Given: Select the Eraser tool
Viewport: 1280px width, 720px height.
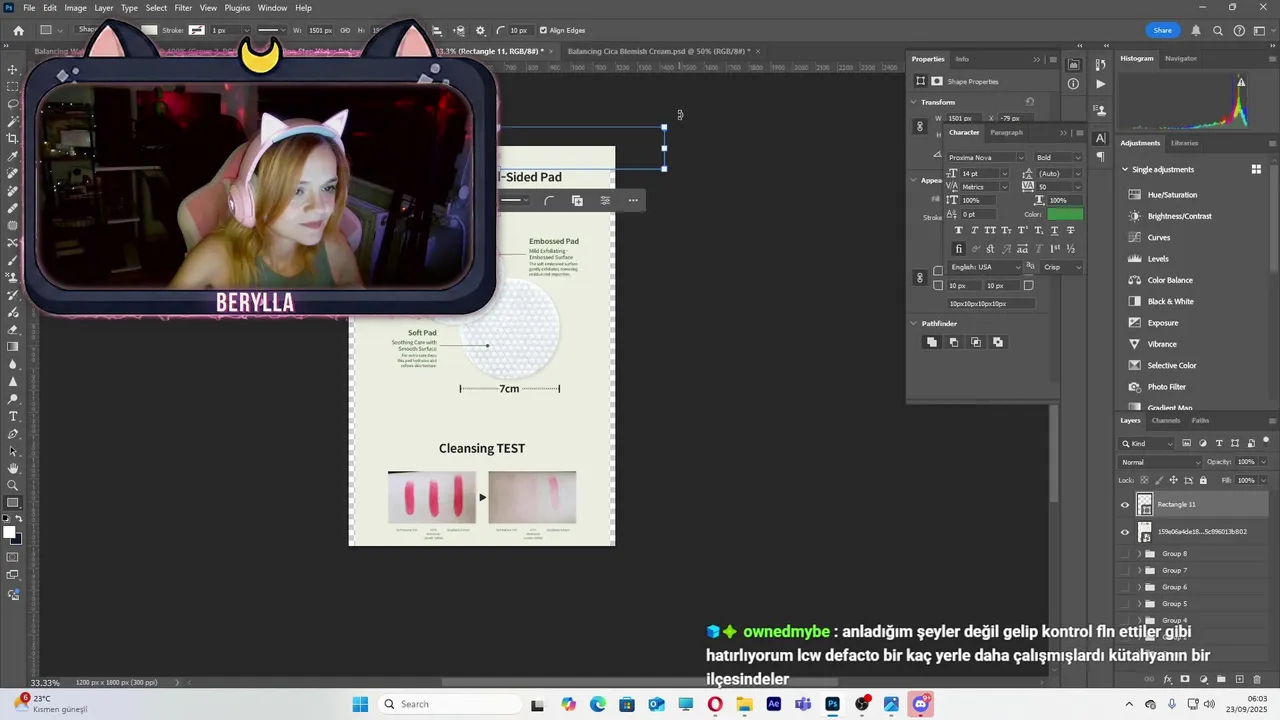Looking at the screenshot, I should tap(13, 329).
